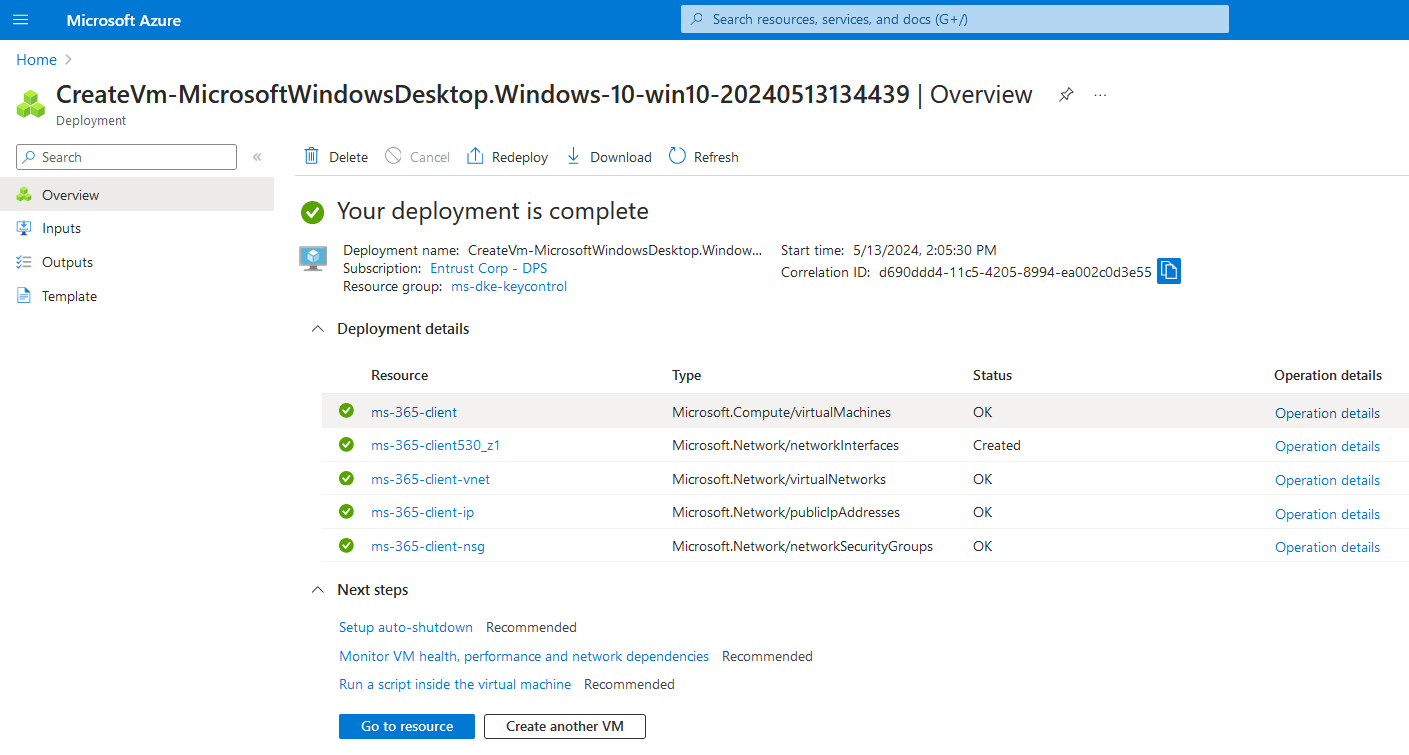This screenshot has width=1409, height=755.
Task: Open the ms-365-client resource link
Action: [414, 412]
